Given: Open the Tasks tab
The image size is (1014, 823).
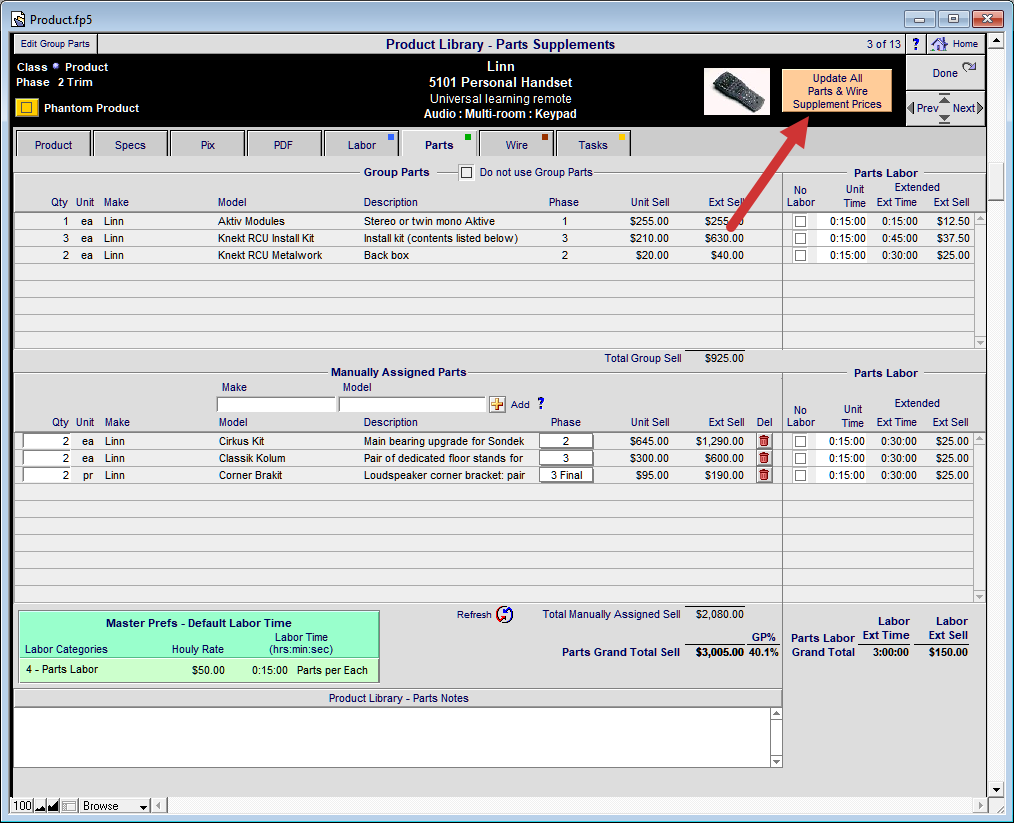Looking at the screenshot, I should 593,144.
